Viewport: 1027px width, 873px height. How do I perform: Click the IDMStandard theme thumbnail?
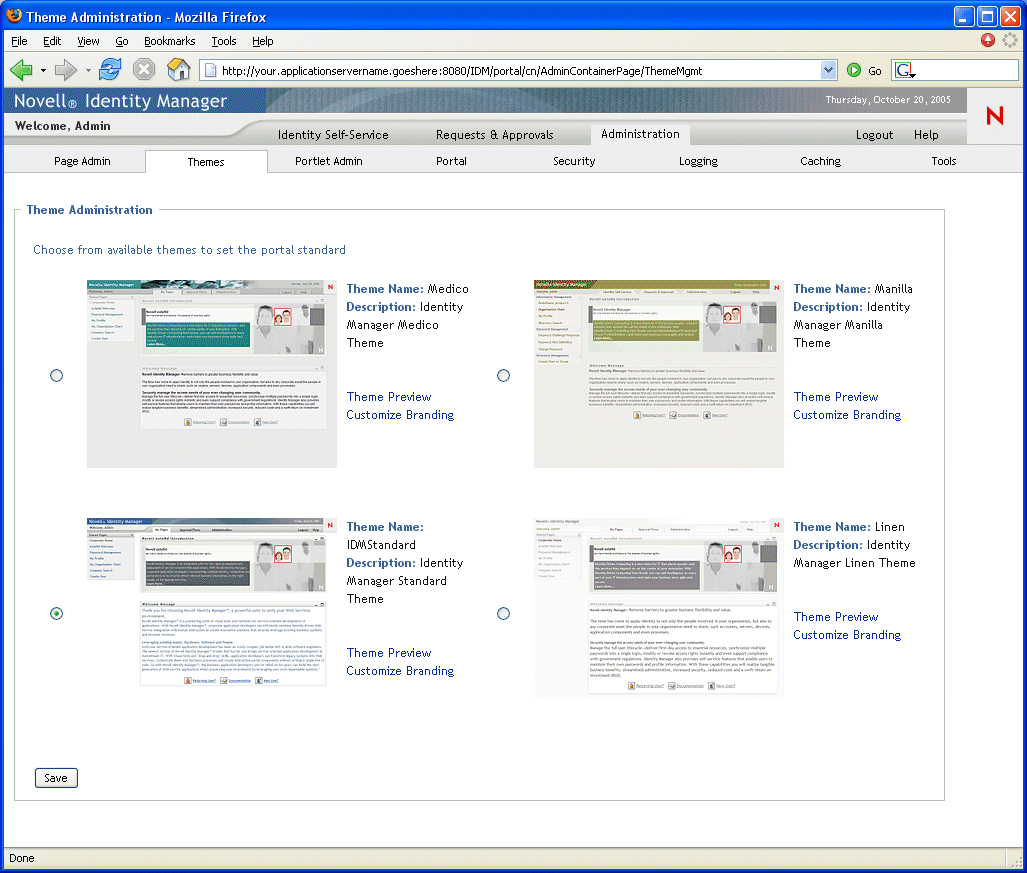[x=212, y=603]
